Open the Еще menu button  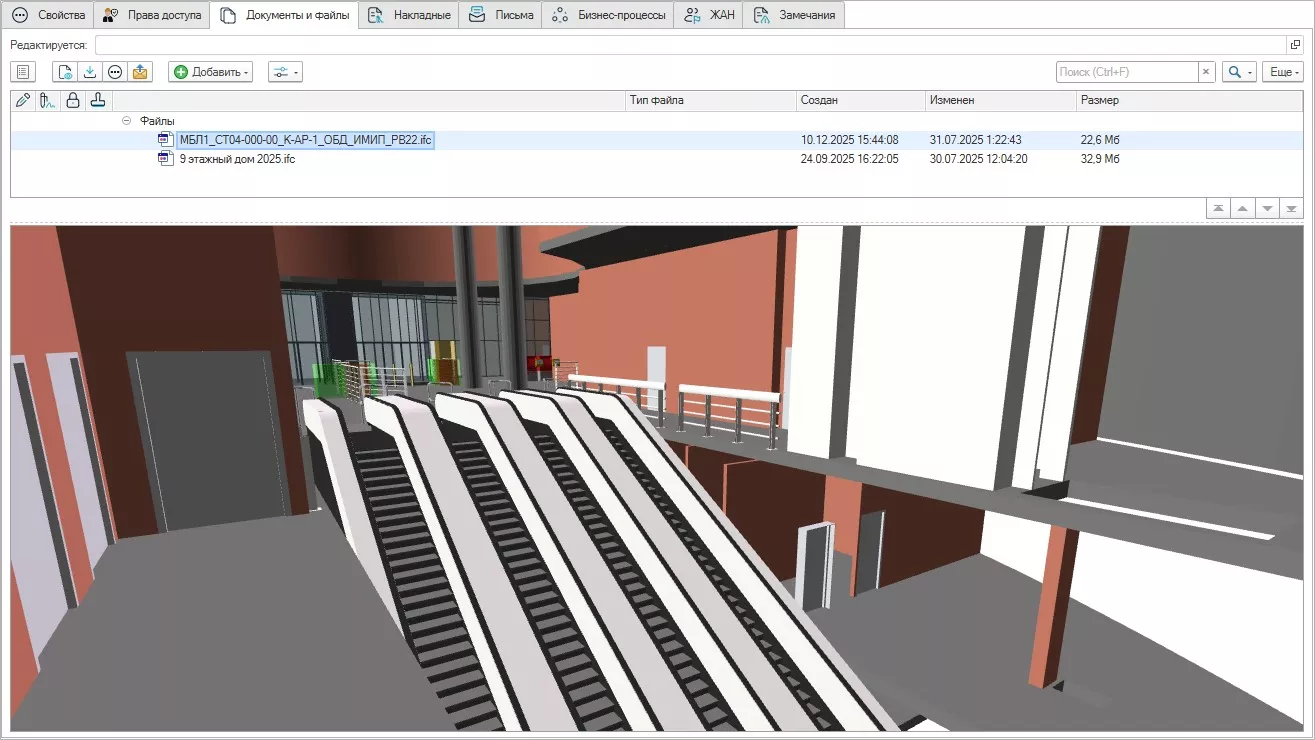tap(1283, 72)
